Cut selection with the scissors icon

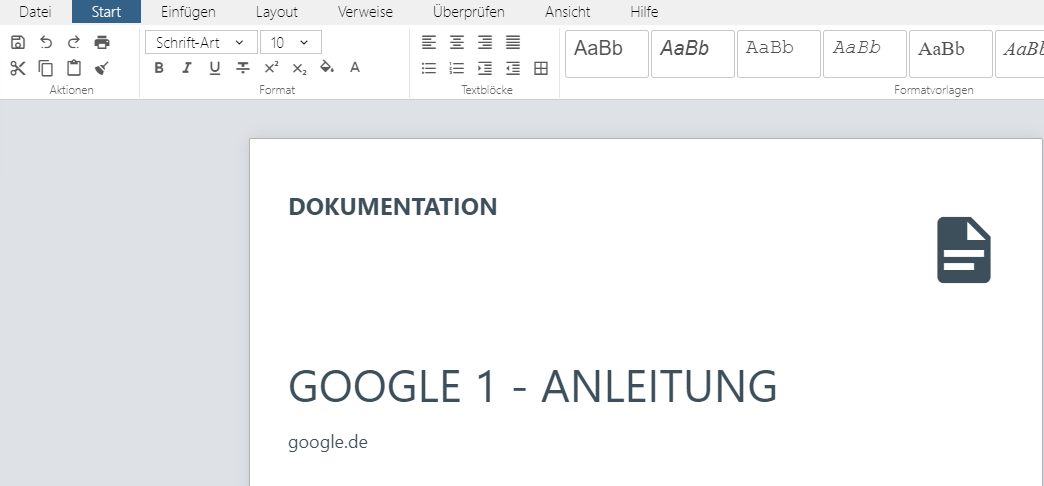(18, 68)
